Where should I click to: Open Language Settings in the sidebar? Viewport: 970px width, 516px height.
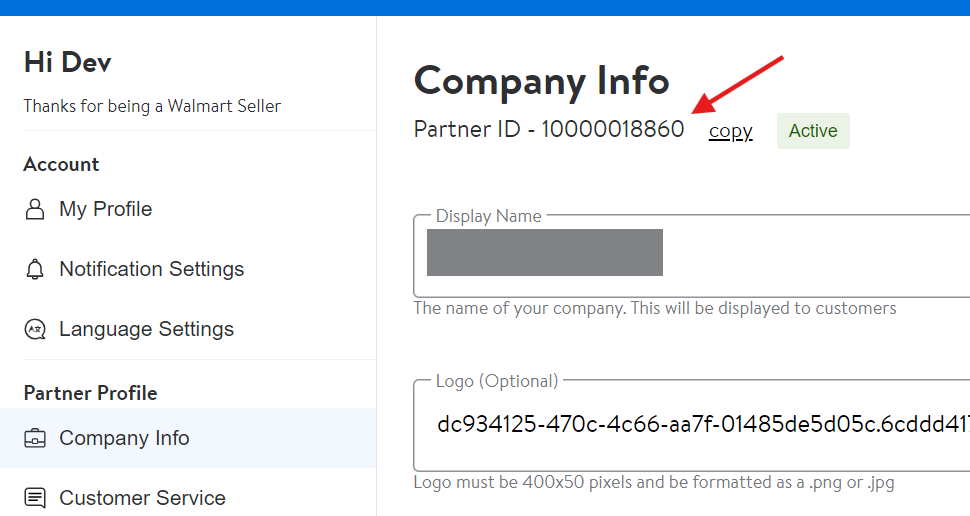[x=146, y=329]
